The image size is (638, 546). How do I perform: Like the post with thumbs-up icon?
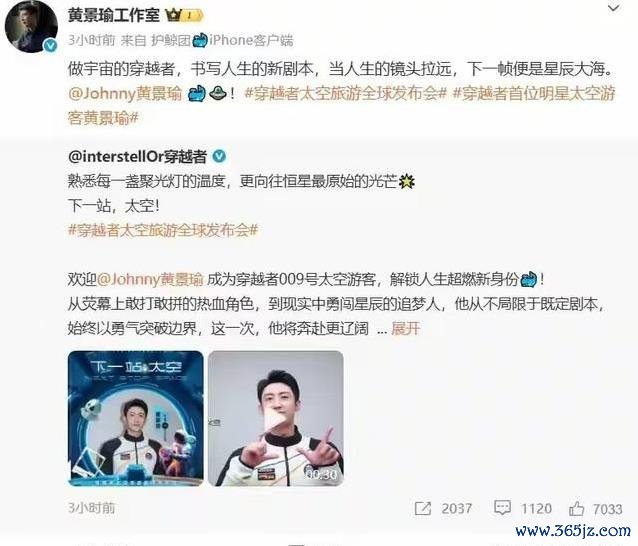tap(576, 508)
